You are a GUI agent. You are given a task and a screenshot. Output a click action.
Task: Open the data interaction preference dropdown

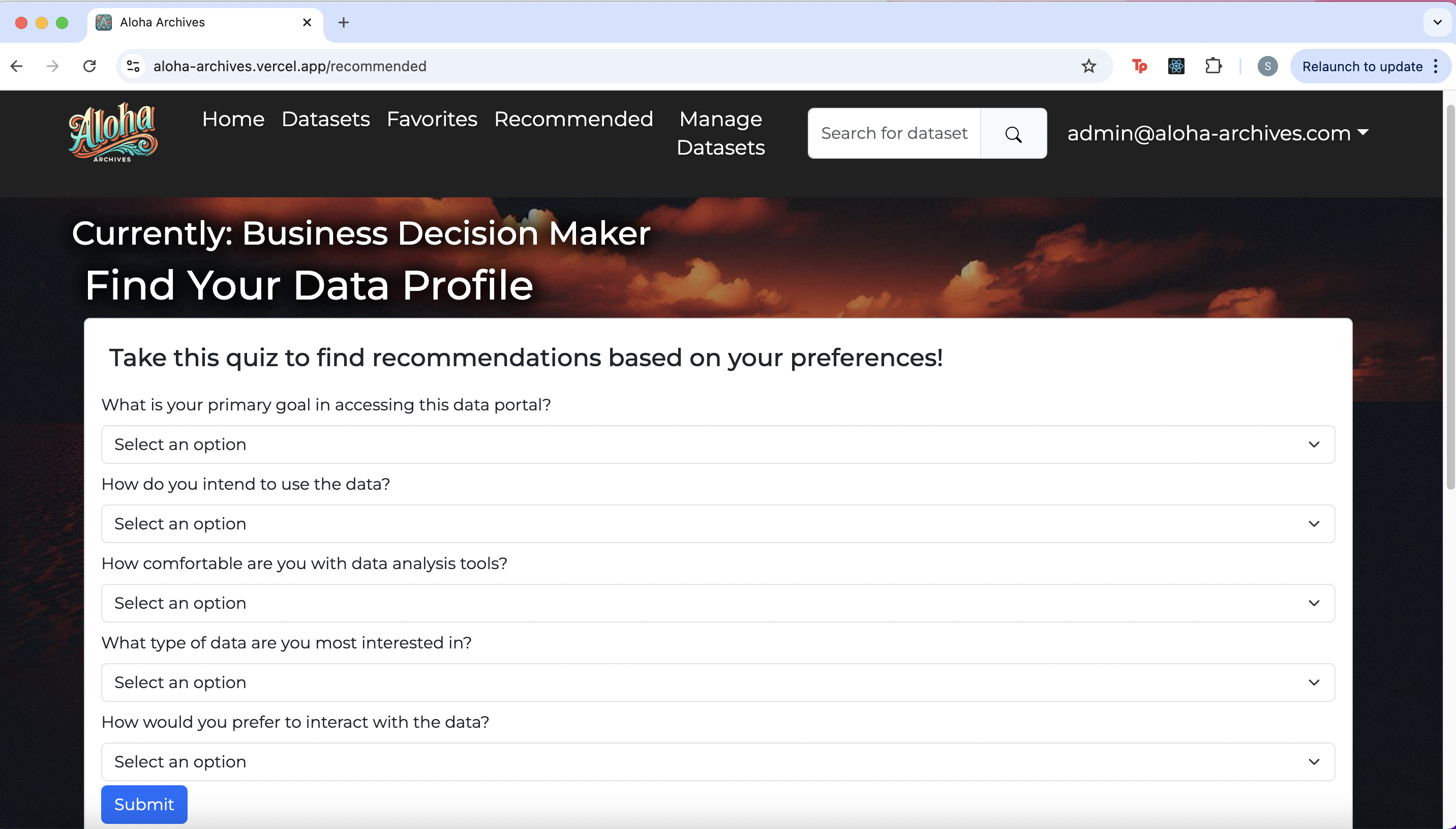pyautogui.click(x=717, y=761)
